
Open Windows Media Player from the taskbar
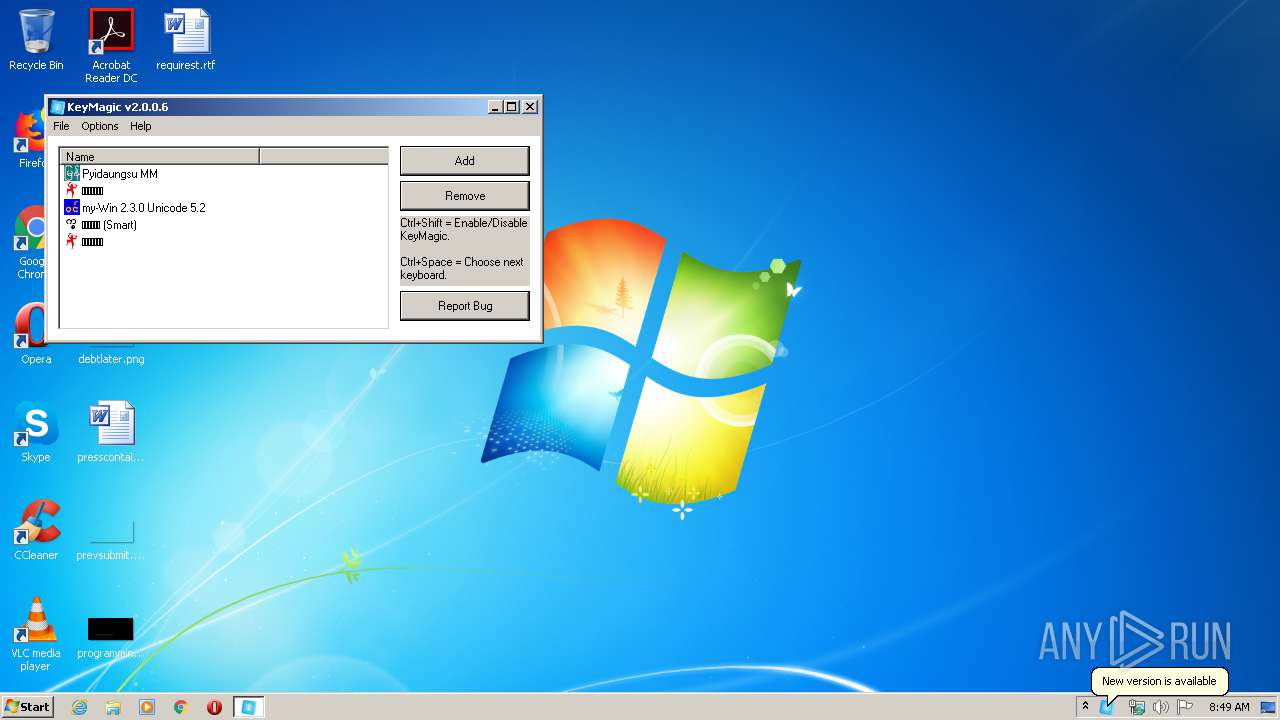tap(147, 707)
